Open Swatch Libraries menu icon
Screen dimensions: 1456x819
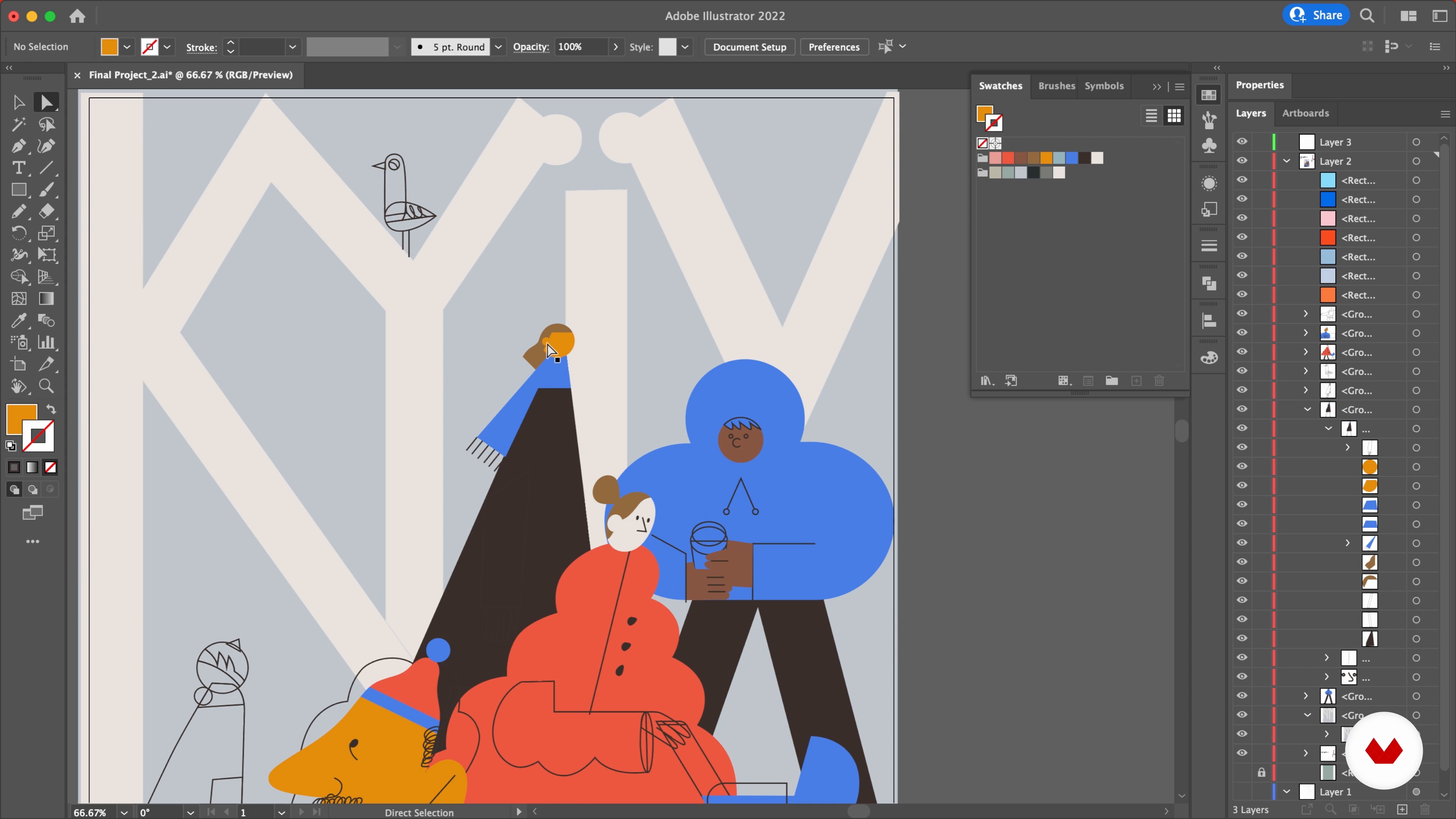[x=987, y=380]
